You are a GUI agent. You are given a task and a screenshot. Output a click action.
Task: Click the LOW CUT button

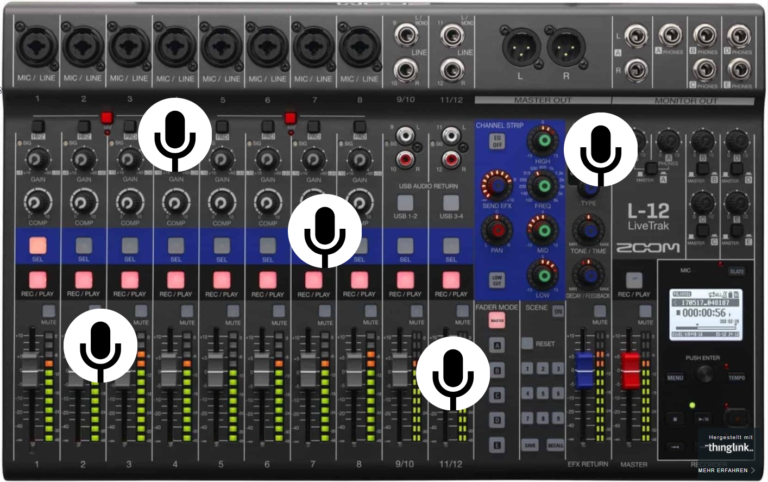pyautogui.click(x=497, y=280)
